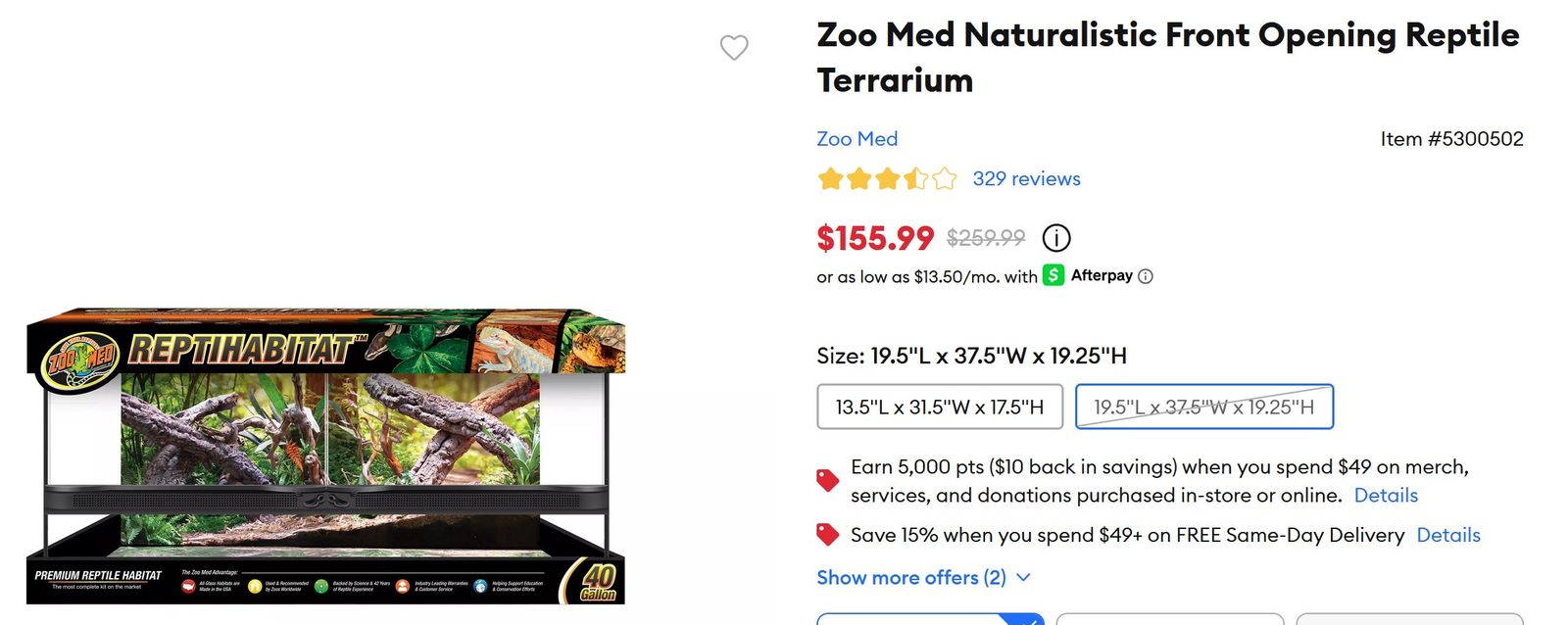Click the Afterpay info icon
1568x625 pixels.
pos(1146,276)
